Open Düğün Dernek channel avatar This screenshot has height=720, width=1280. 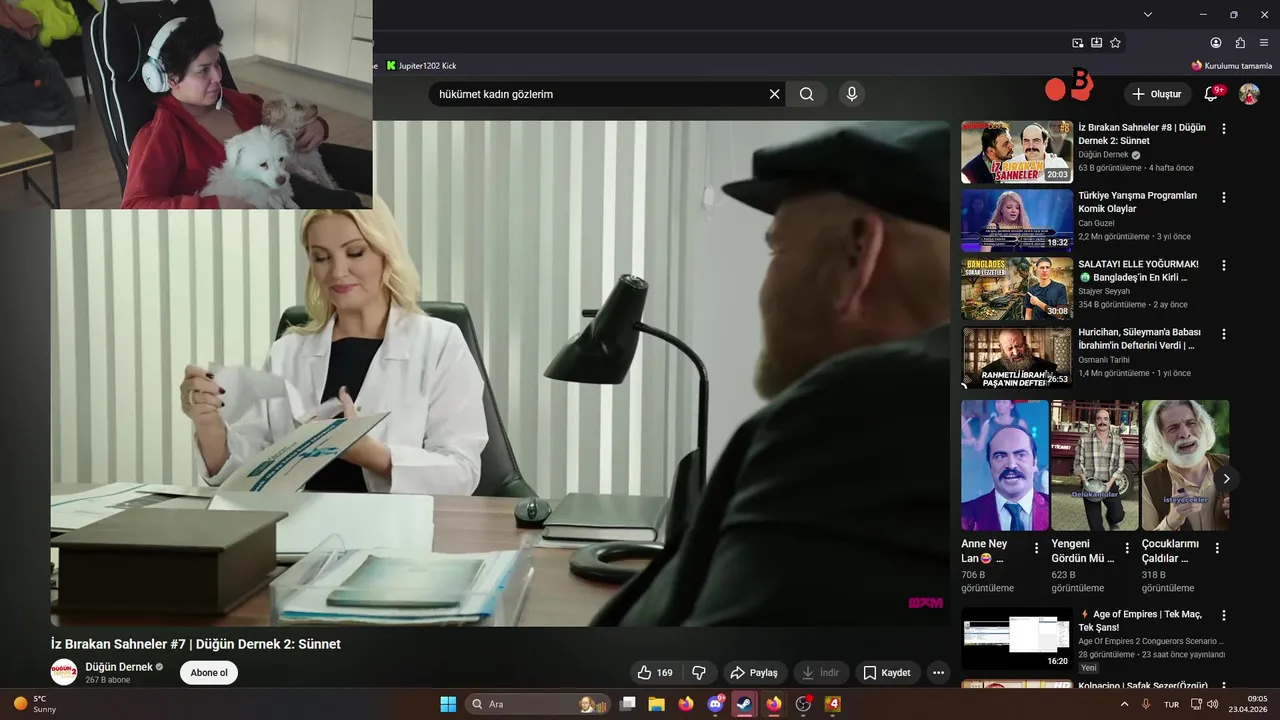(x=64, y=672)
